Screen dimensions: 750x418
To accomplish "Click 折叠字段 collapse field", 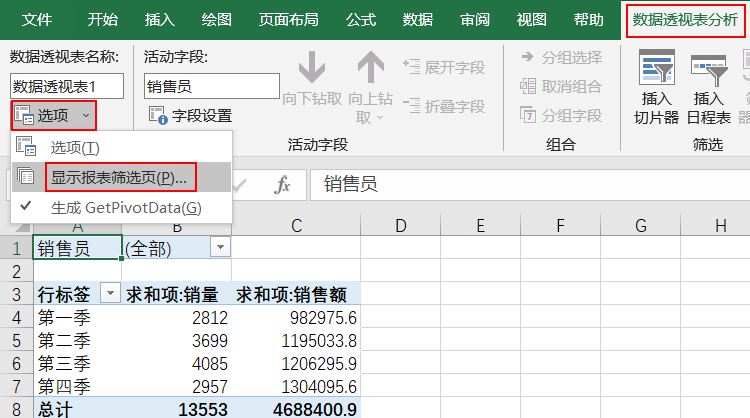I will [444, 106].
